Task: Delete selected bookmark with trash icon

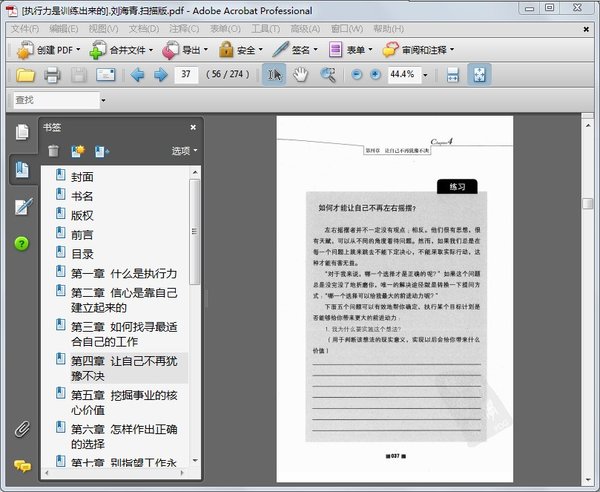Action: 53,151
